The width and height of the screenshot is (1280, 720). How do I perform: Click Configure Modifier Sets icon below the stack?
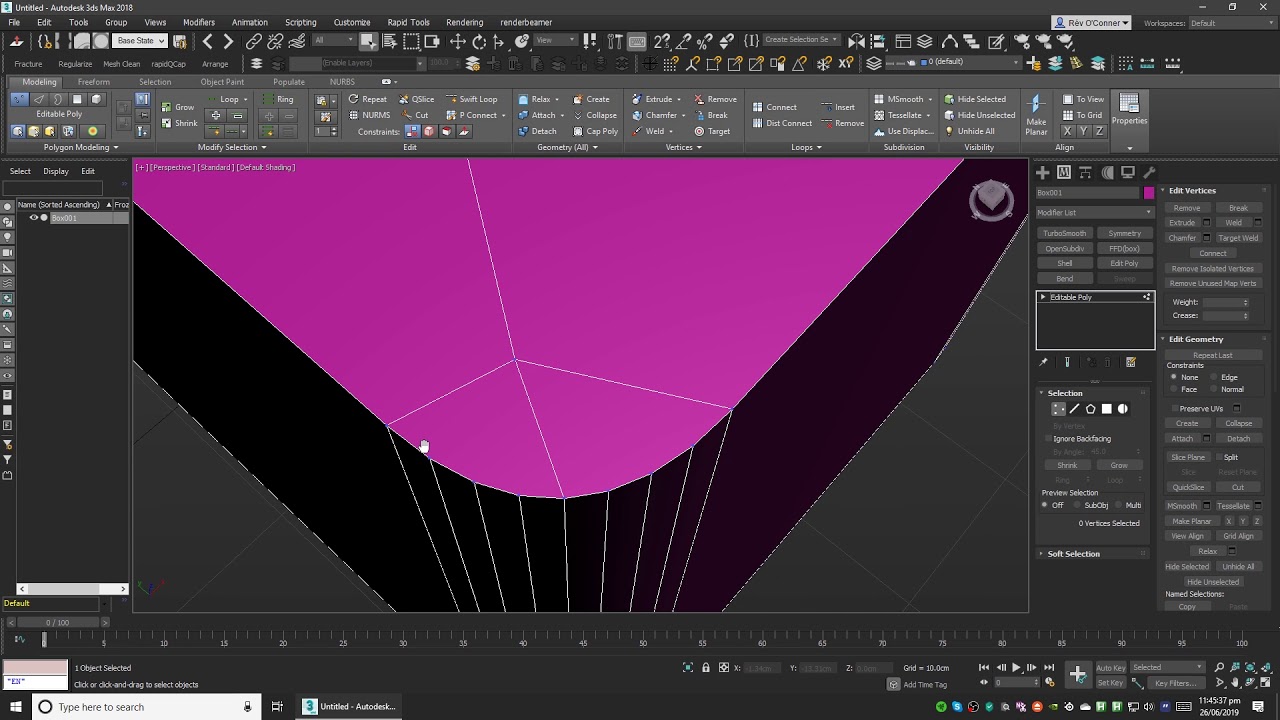click(x=1131, y=362)
